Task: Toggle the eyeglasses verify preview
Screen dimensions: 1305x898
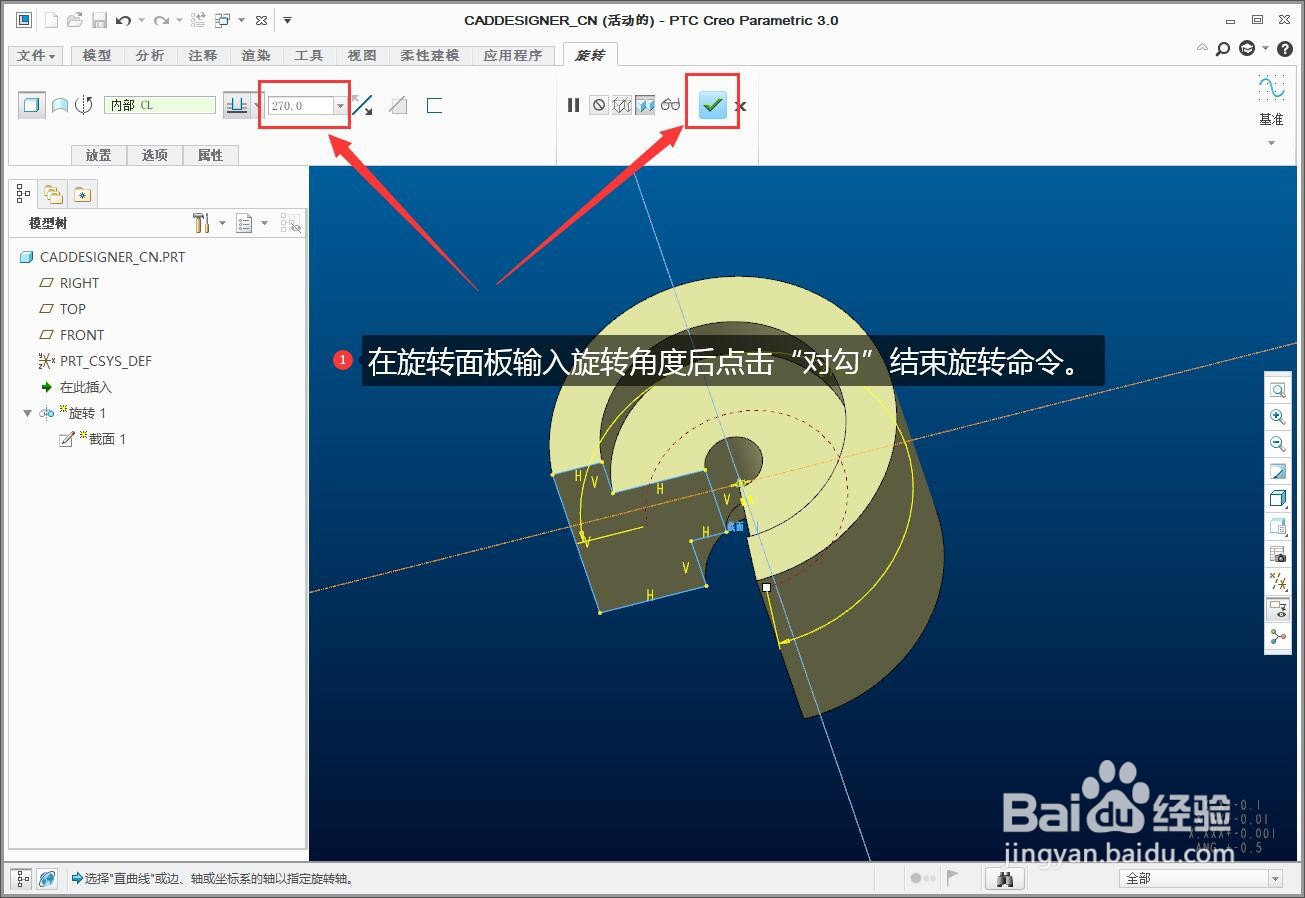Action: [x=670, y=105]
